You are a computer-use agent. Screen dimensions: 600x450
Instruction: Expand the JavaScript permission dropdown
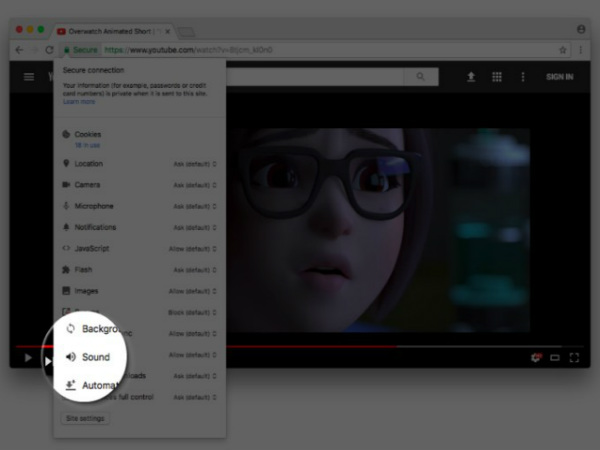[x=193, y=248]
